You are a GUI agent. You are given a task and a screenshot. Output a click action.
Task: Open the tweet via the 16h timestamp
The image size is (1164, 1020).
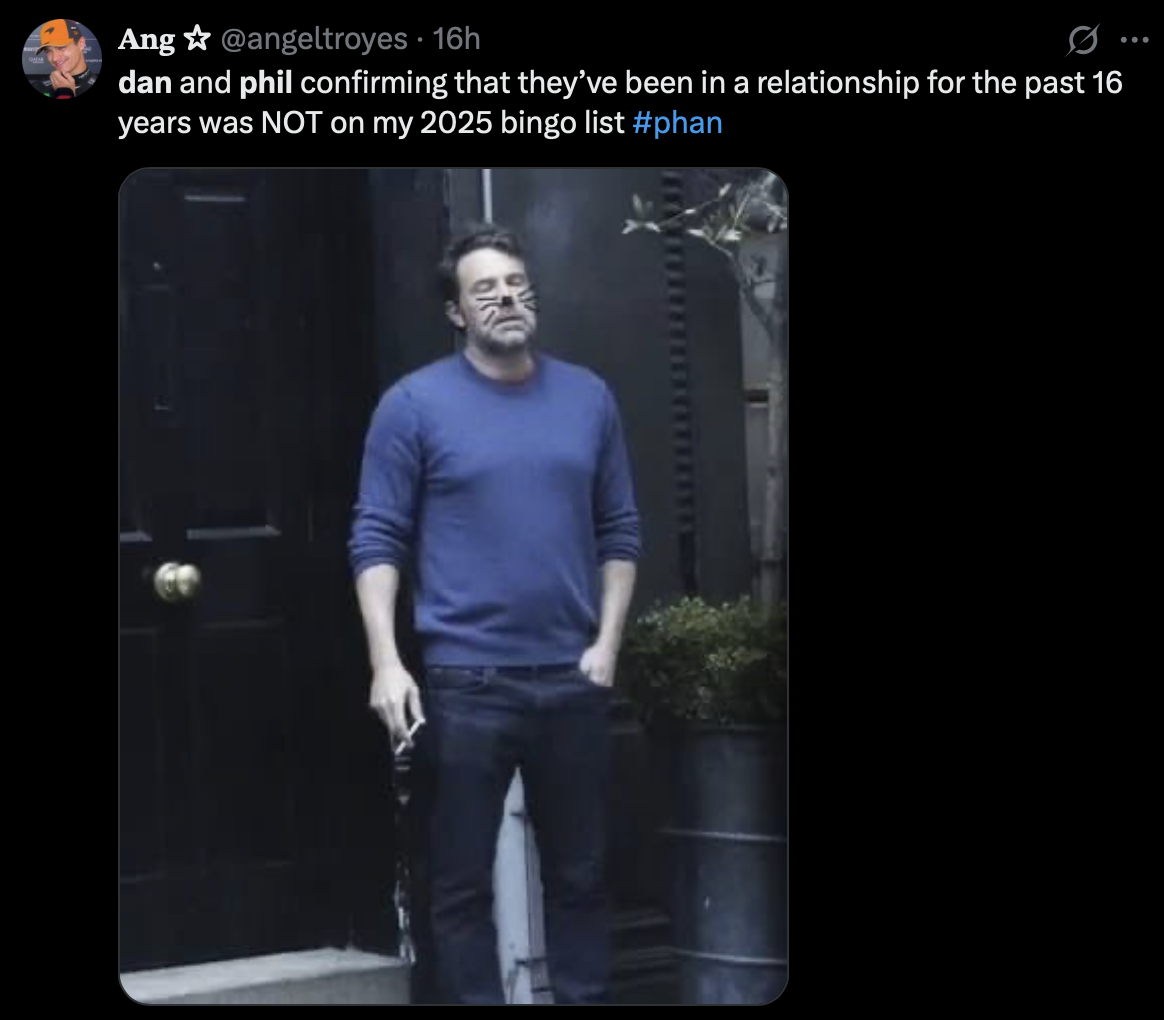(457, 39)
